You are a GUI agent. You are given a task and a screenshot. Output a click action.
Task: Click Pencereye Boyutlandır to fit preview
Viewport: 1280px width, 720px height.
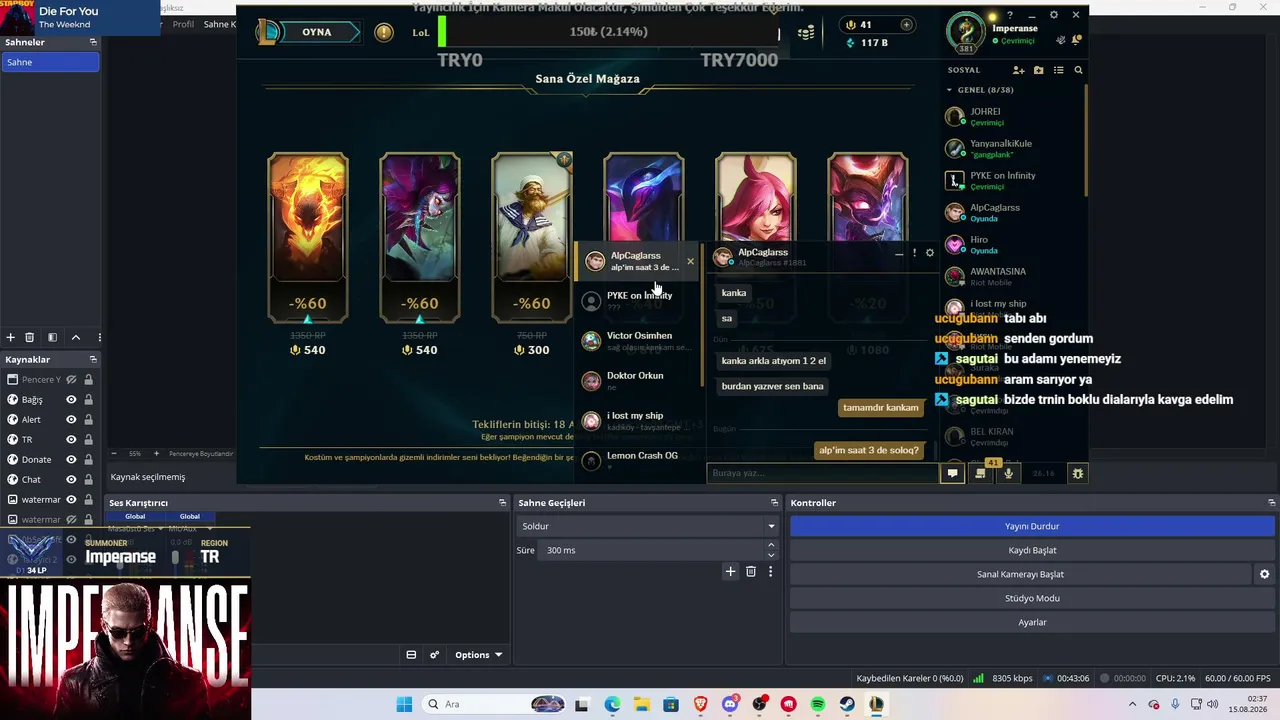point(201,453)
